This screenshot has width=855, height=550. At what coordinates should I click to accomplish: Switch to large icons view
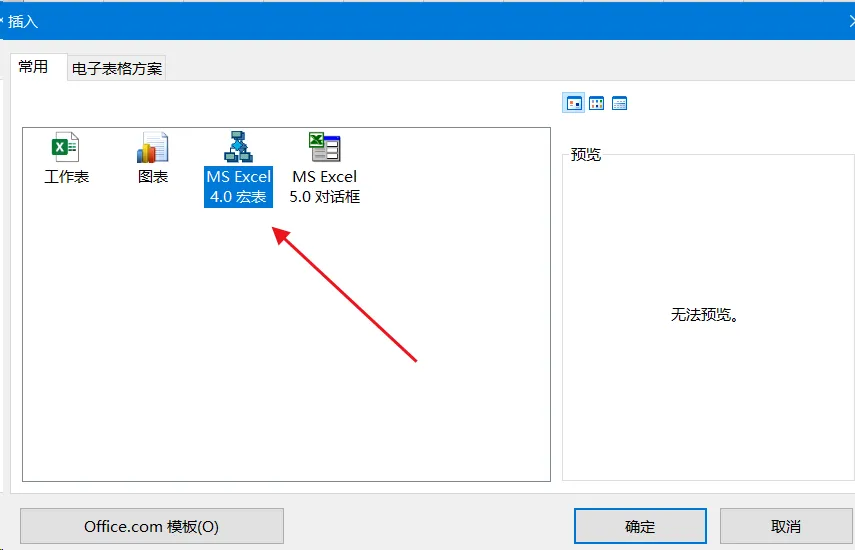tap(574, 103)
